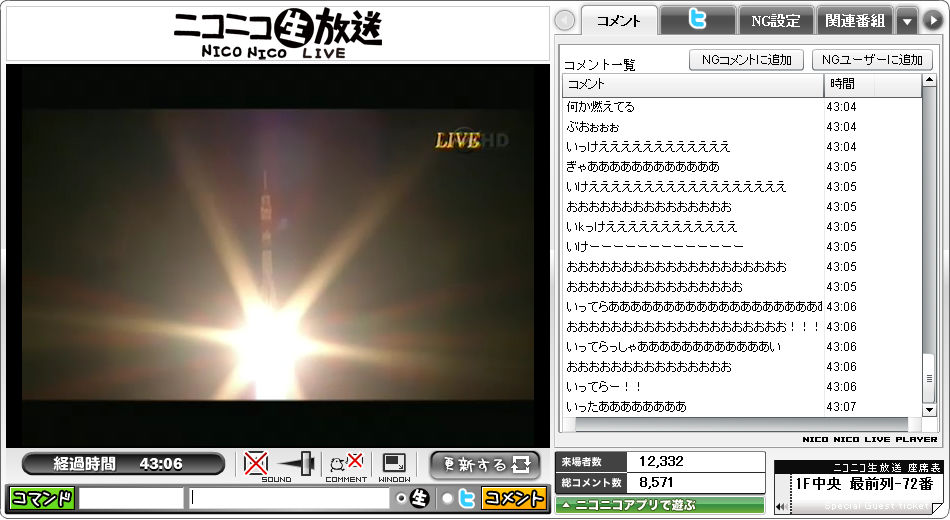Screen dimensions: 950x520
Task: Click the 更新する refresh button
Action: tap(485, 465)
